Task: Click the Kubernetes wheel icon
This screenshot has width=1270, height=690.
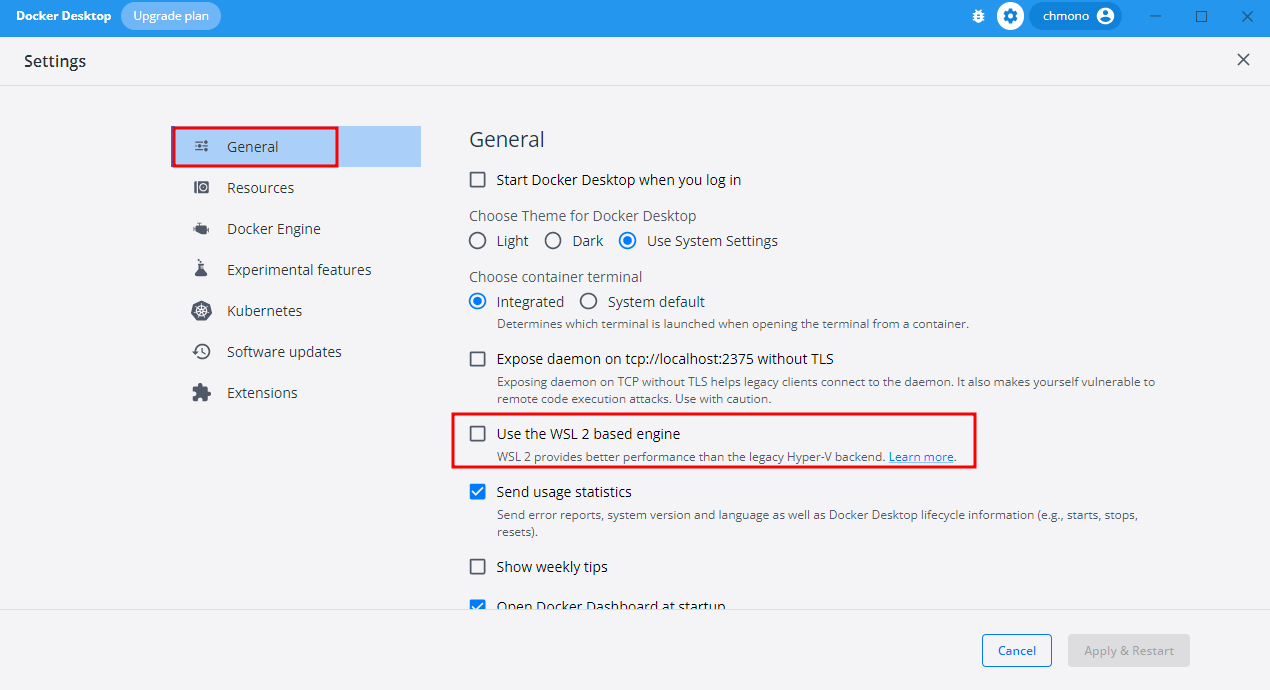Action: 202,311
